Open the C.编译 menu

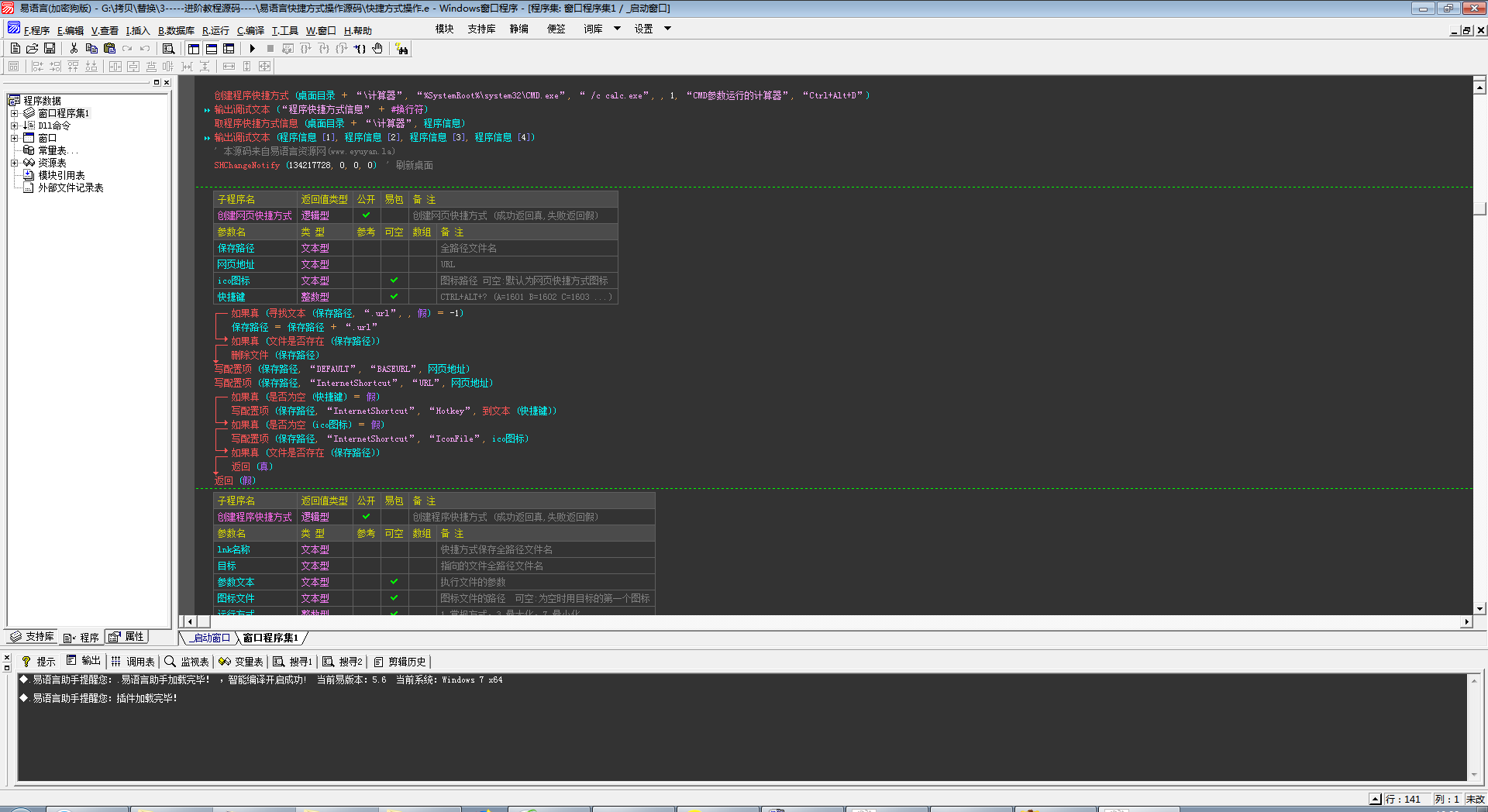(250, 31)
